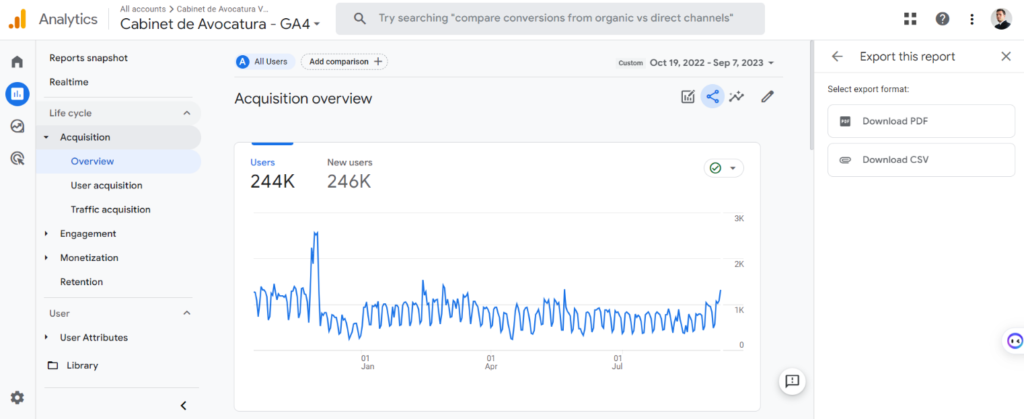Click the Analytics search field
Screen dimensions: 1024x419
(x=550, y=19)
